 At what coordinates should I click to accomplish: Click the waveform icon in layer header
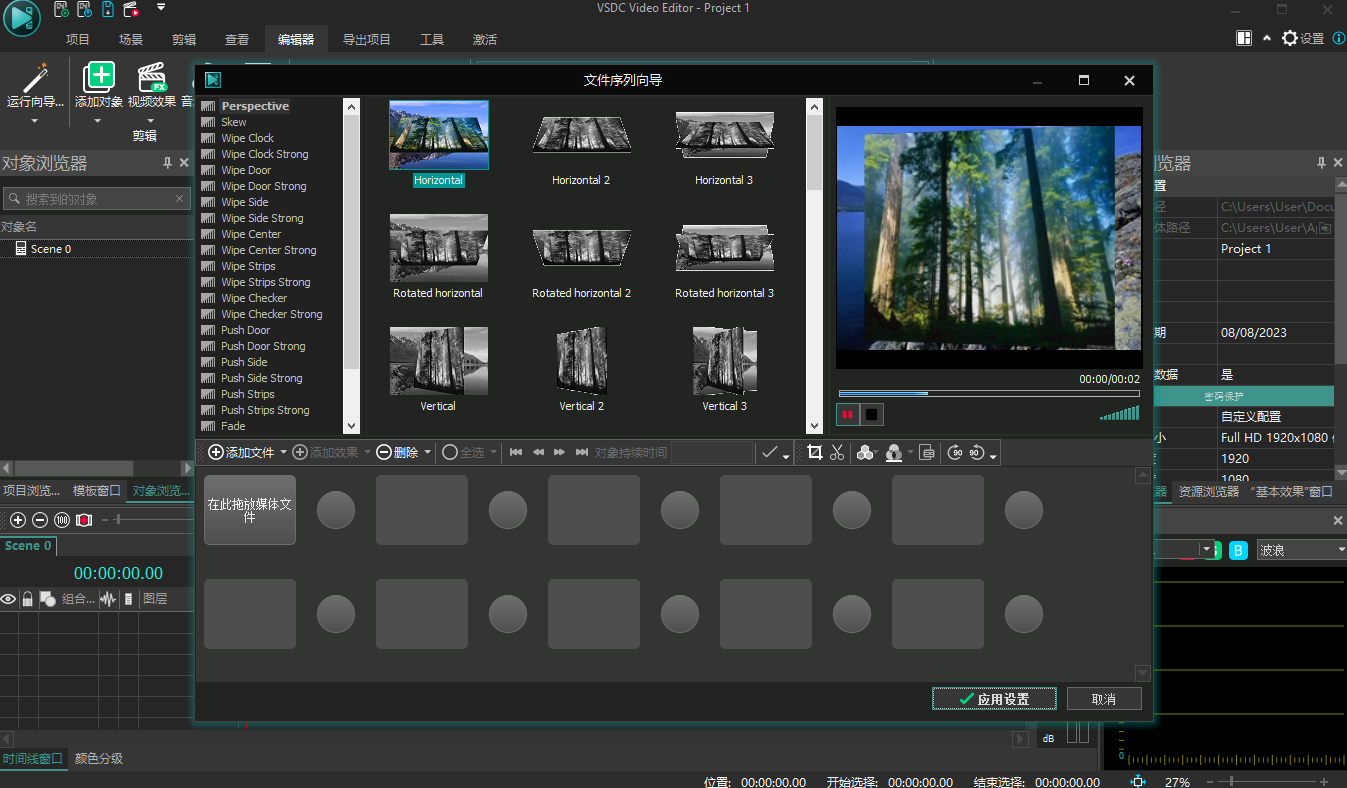(108, 599)
